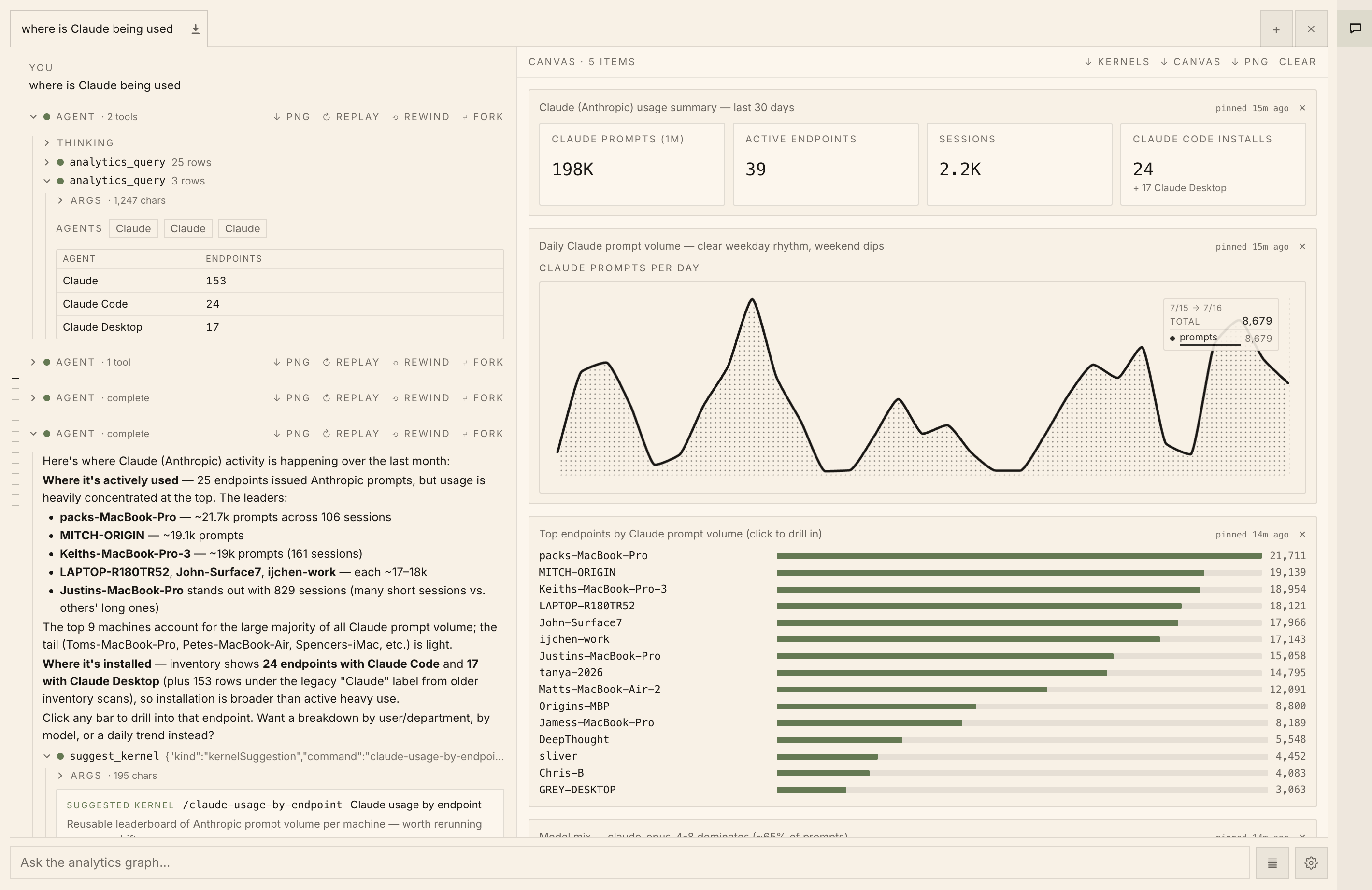1372x890 pixels.
Task: Open settings gear next to the input
Action: click(x=1311, y=863)
